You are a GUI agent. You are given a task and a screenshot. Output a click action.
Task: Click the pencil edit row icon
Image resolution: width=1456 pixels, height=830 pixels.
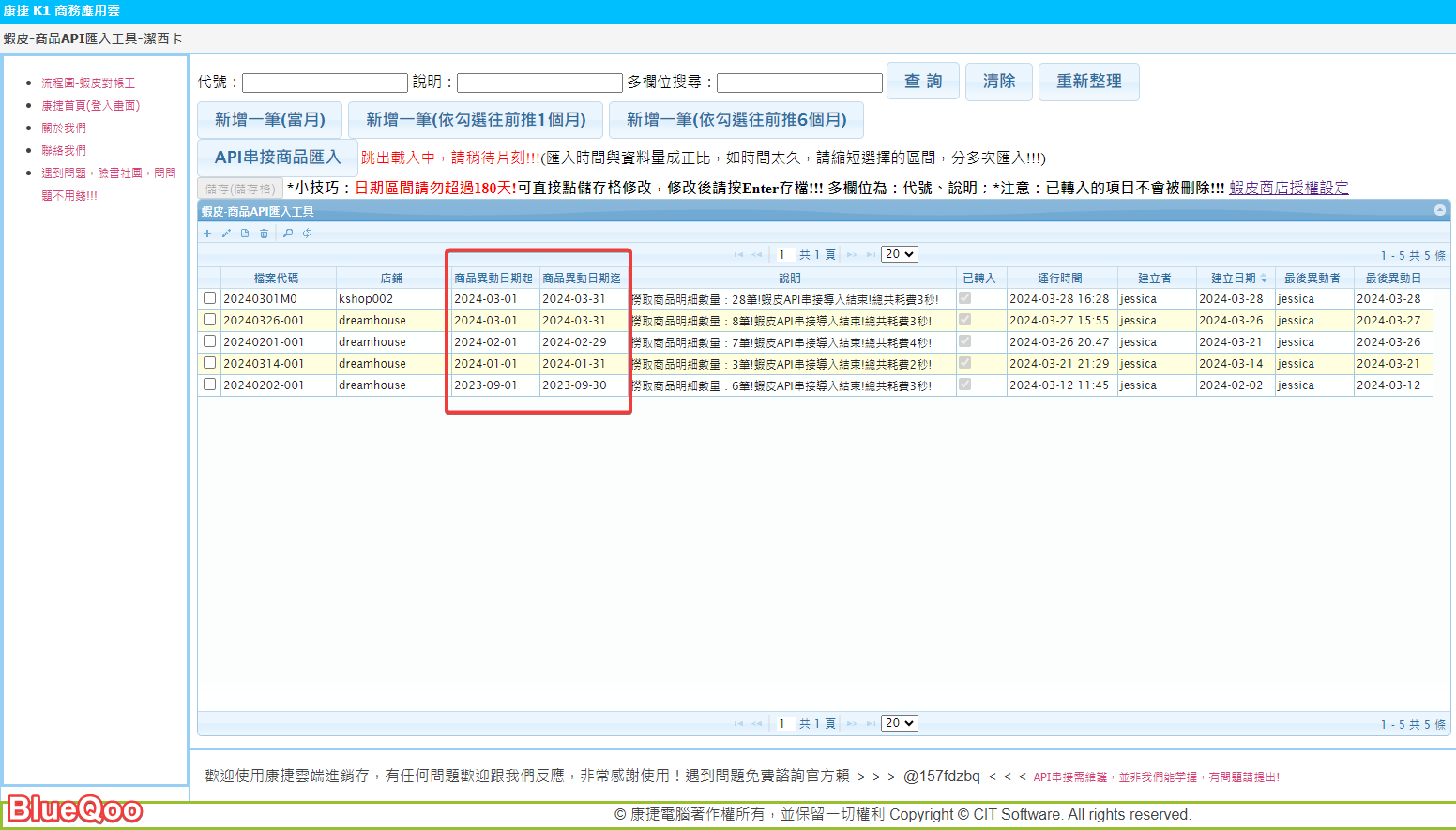[x=226, y=234]
